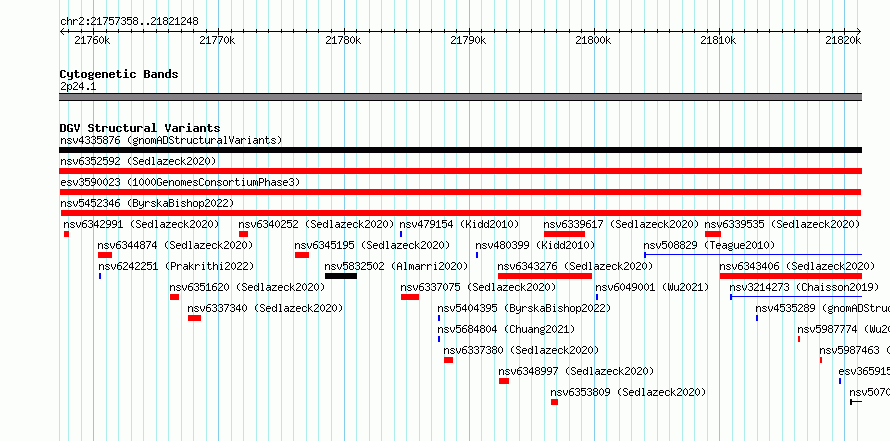The image size is (890, 441).
Task: Select the nsv5404395 ByrskaBishop2022 label
Action: point(524,308)
